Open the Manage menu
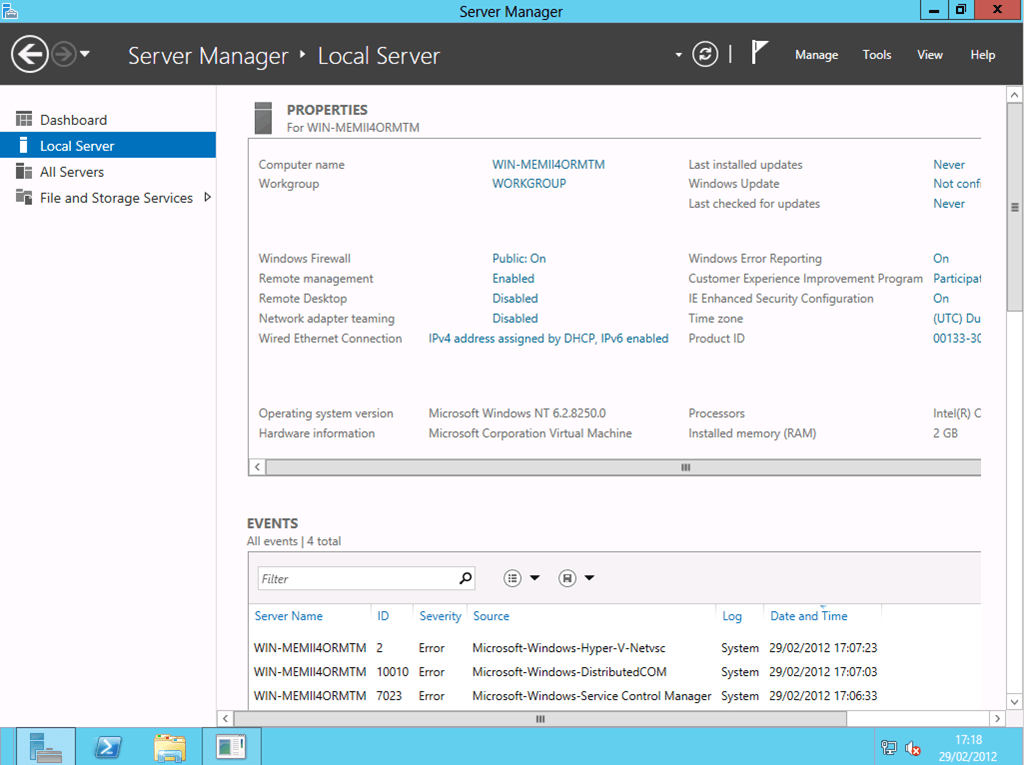 point(816,55)
